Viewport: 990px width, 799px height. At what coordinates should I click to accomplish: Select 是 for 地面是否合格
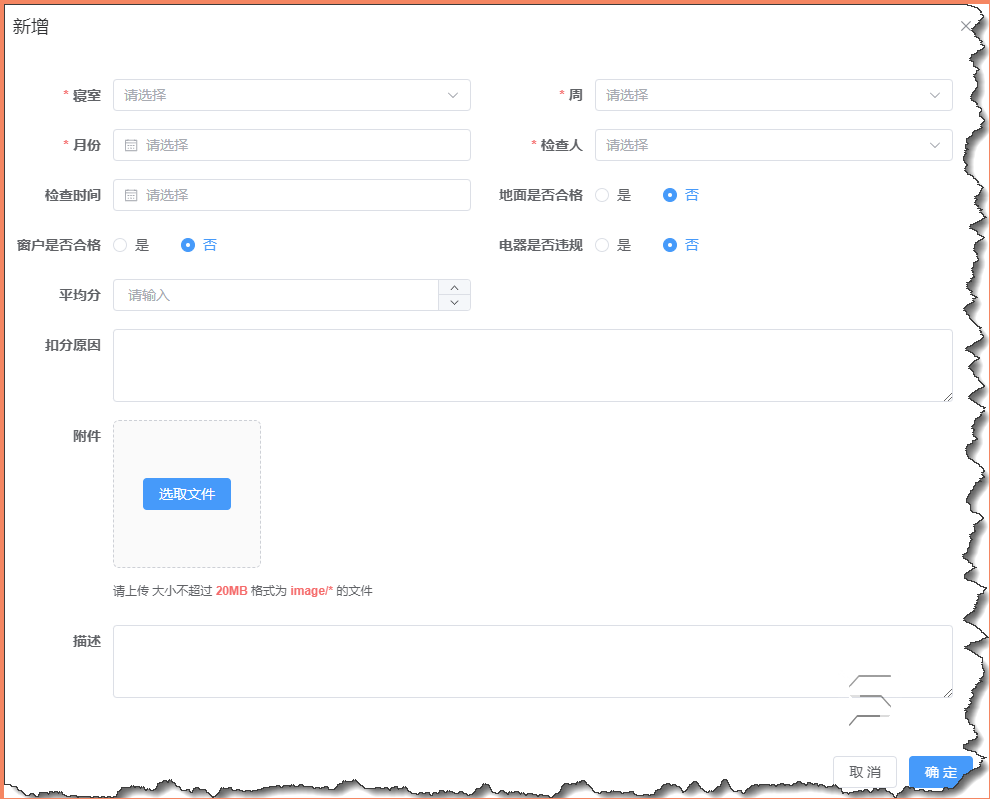click(x=602, y=194)
